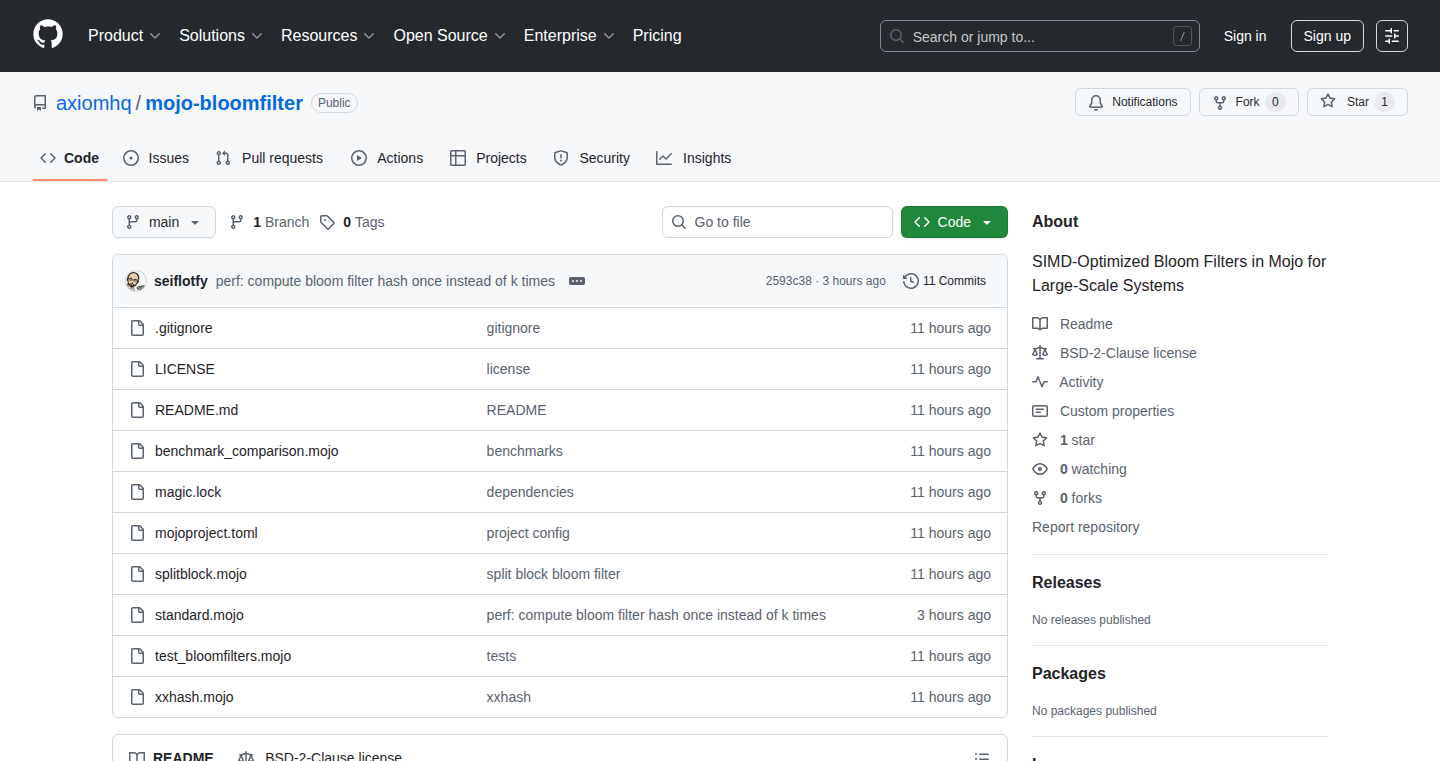
Task: Click the license scale icon in About
Action: click(x=1040, y=353)
